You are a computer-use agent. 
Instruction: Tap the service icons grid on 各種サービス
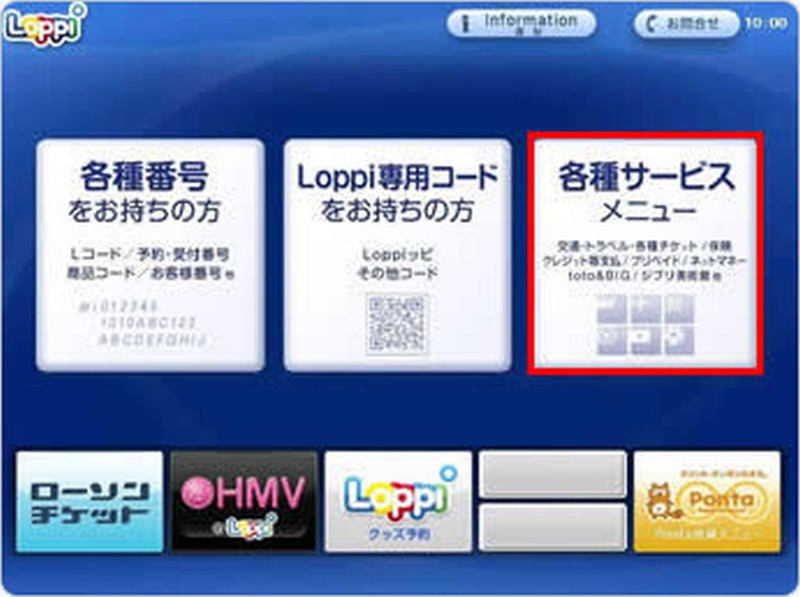(645, 325)
